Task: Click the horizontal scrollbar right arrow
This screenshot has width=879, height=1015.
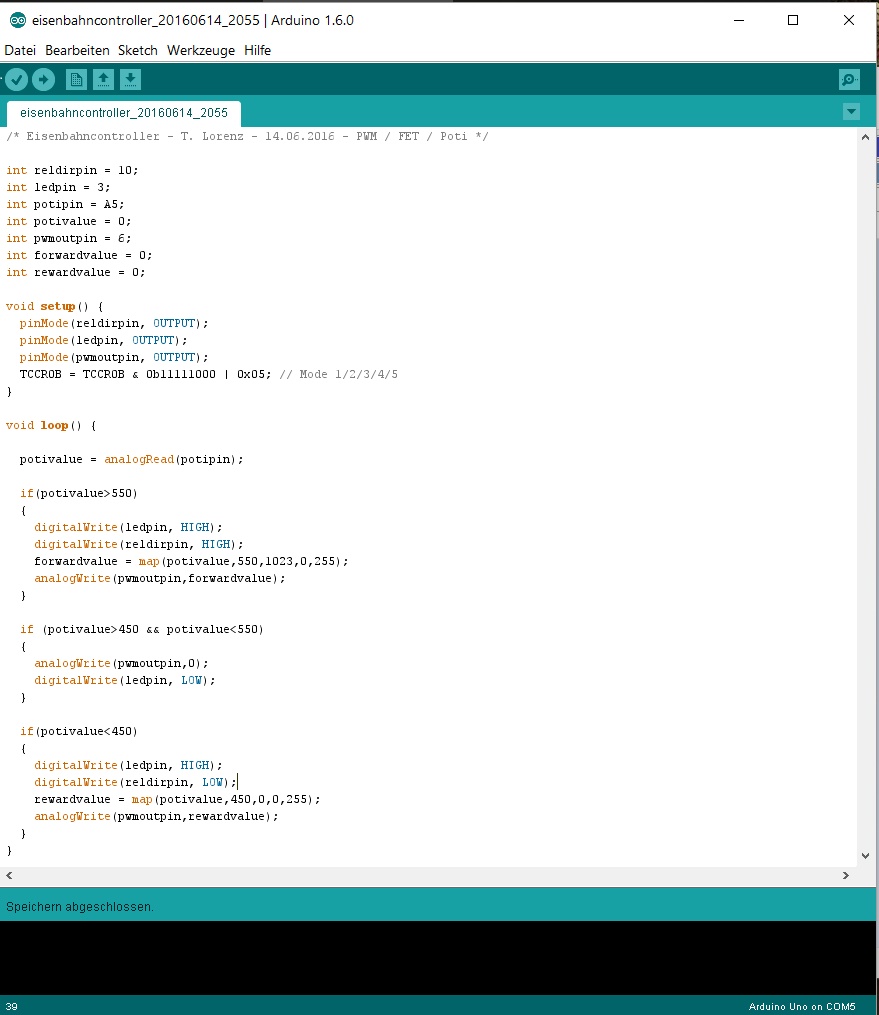Action: coord(846,875)
